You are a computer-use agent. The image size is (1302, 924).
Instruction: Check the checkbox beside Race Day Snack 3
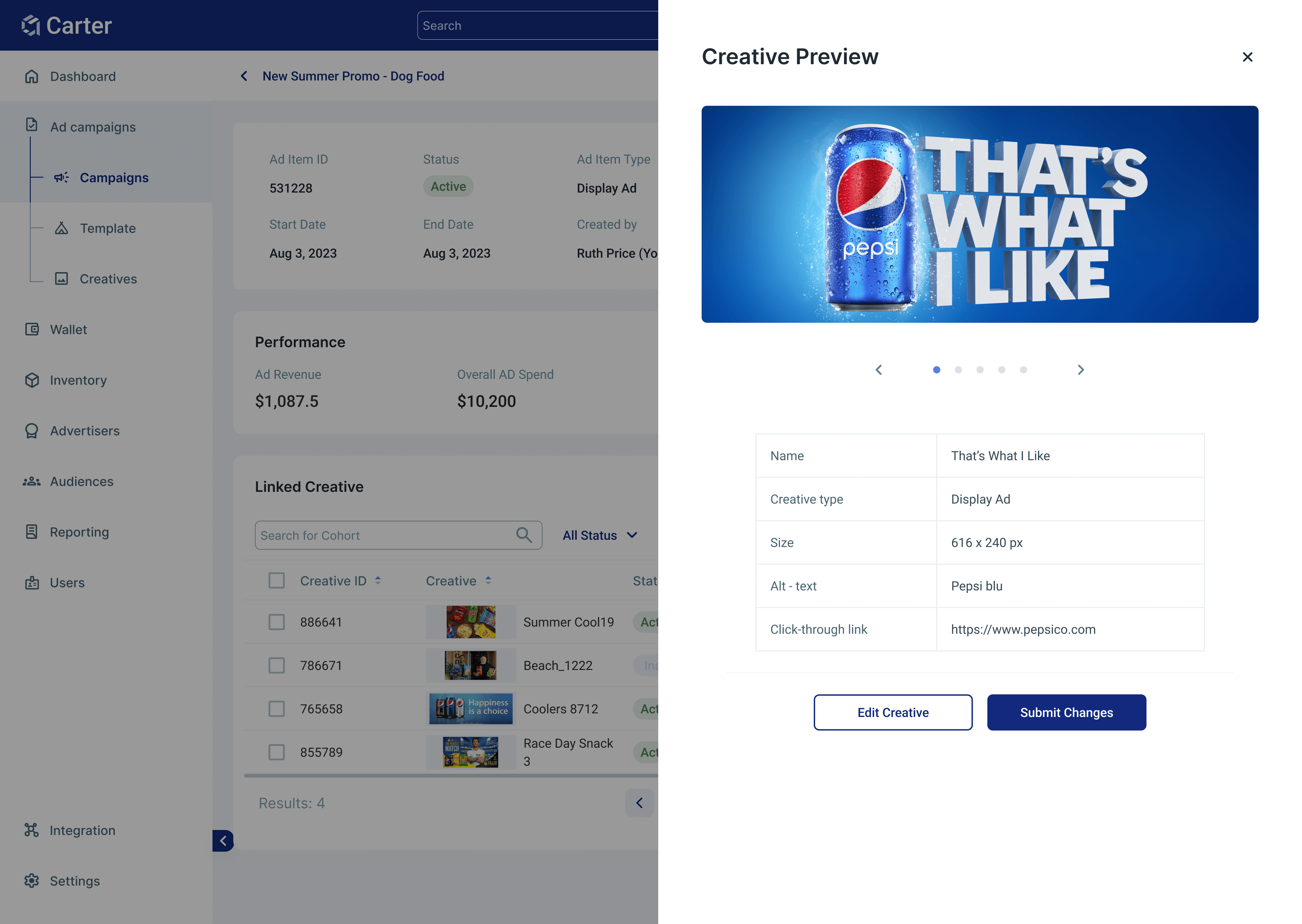coord(277,752)
